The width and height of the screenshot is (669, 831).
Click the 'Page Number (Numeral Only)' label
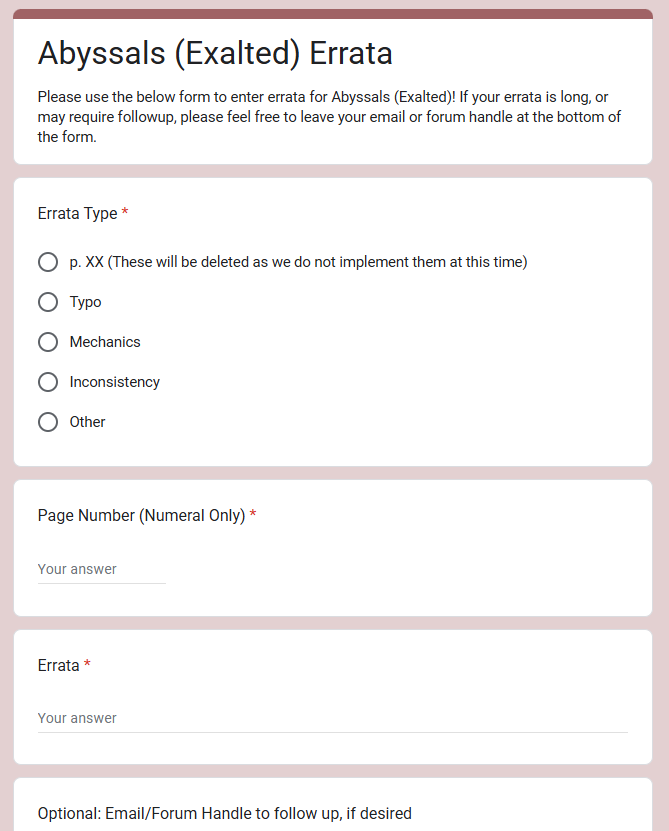pos(141,516)
